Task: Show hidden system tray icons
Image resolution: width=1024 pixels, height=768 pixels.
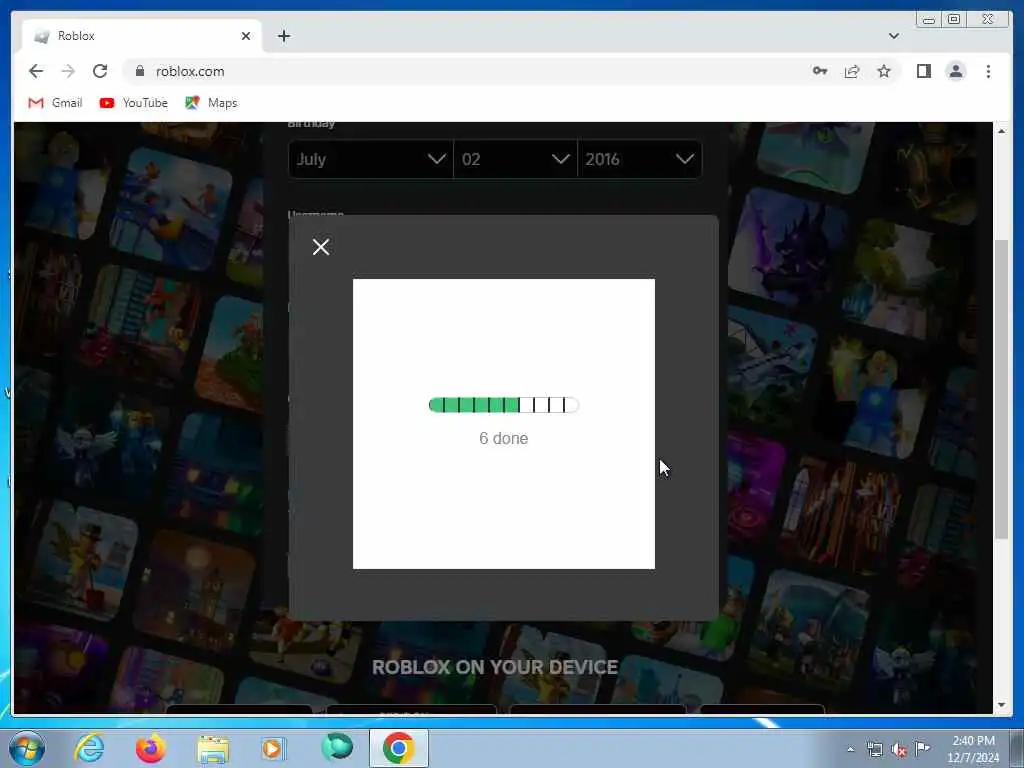Action: click(850, 749)
